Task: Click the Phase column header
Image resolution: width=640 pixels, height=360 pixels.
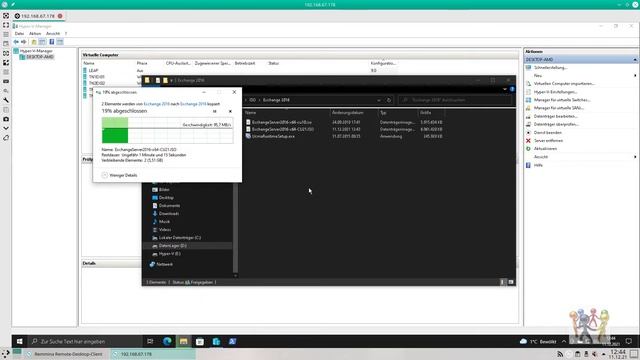Action: (142, 63)
